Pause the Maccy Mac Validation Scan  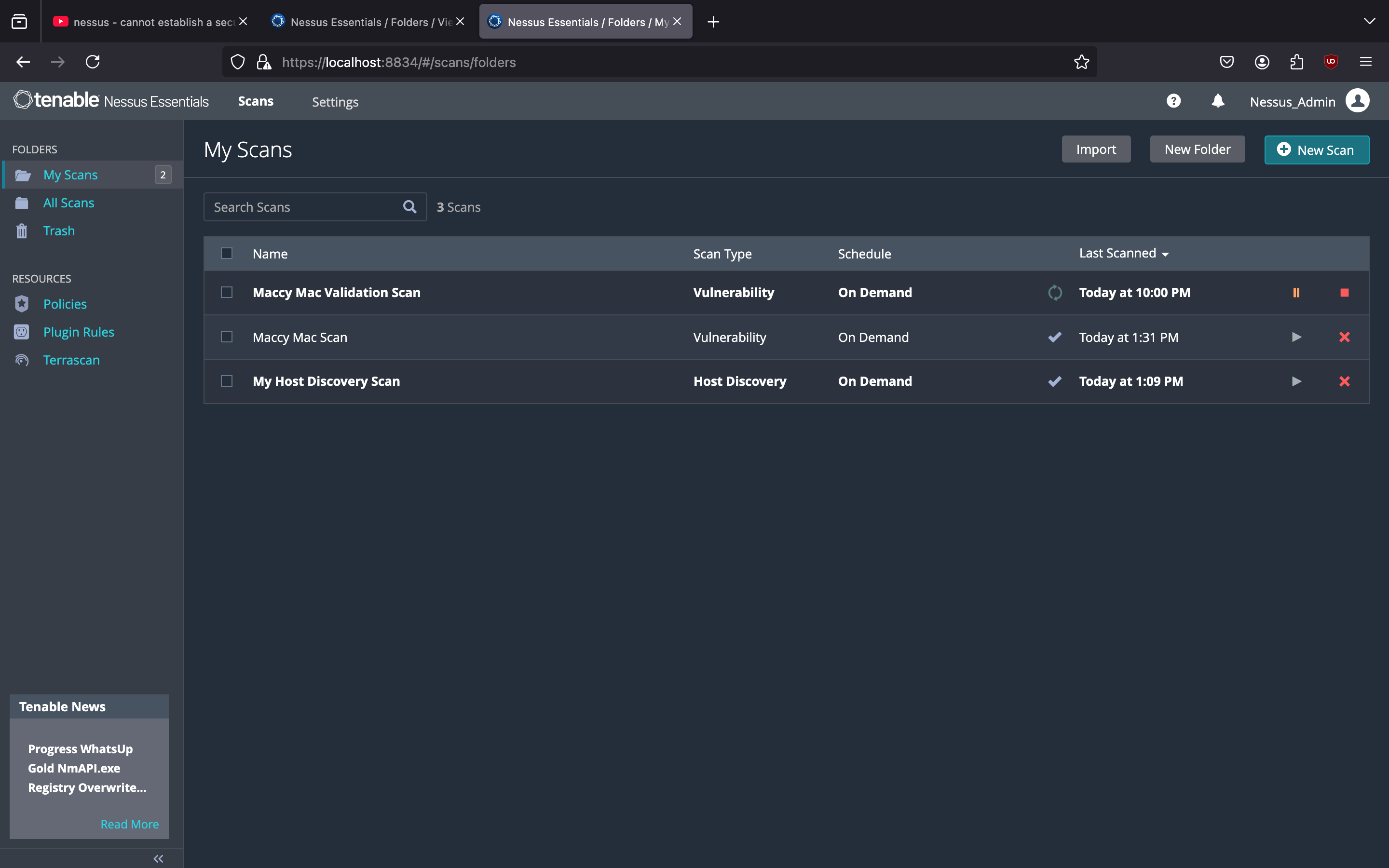(x=1296, y=293)
